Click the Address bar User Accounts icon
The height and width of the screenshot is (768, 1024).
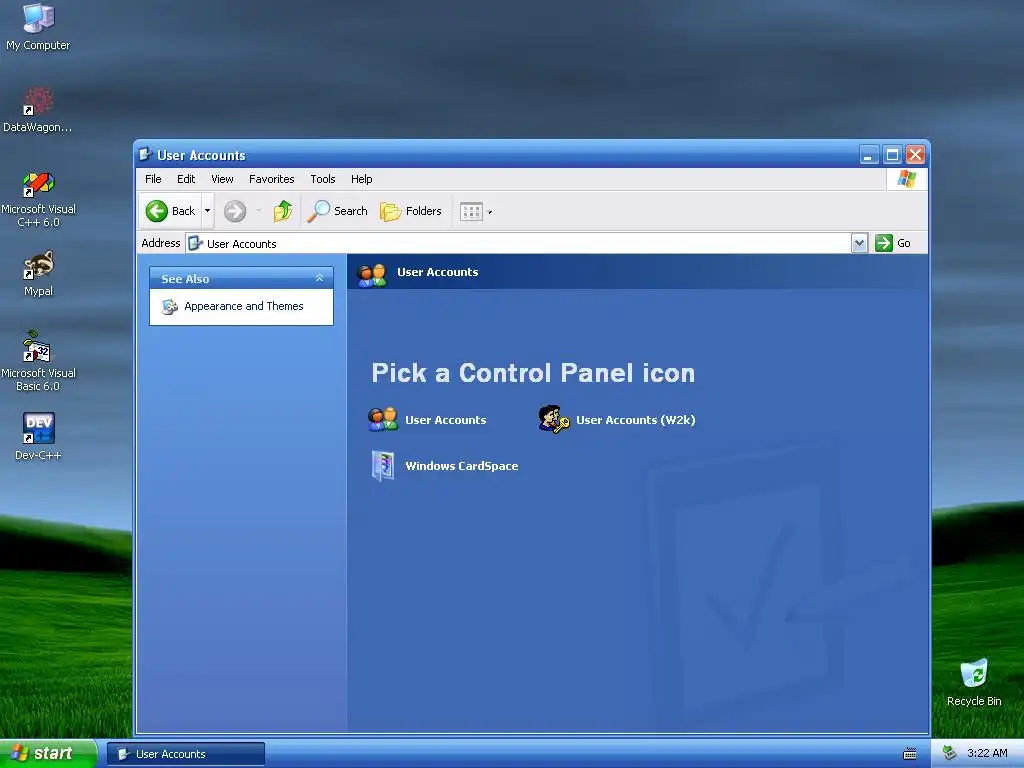[x=195, y=244]
